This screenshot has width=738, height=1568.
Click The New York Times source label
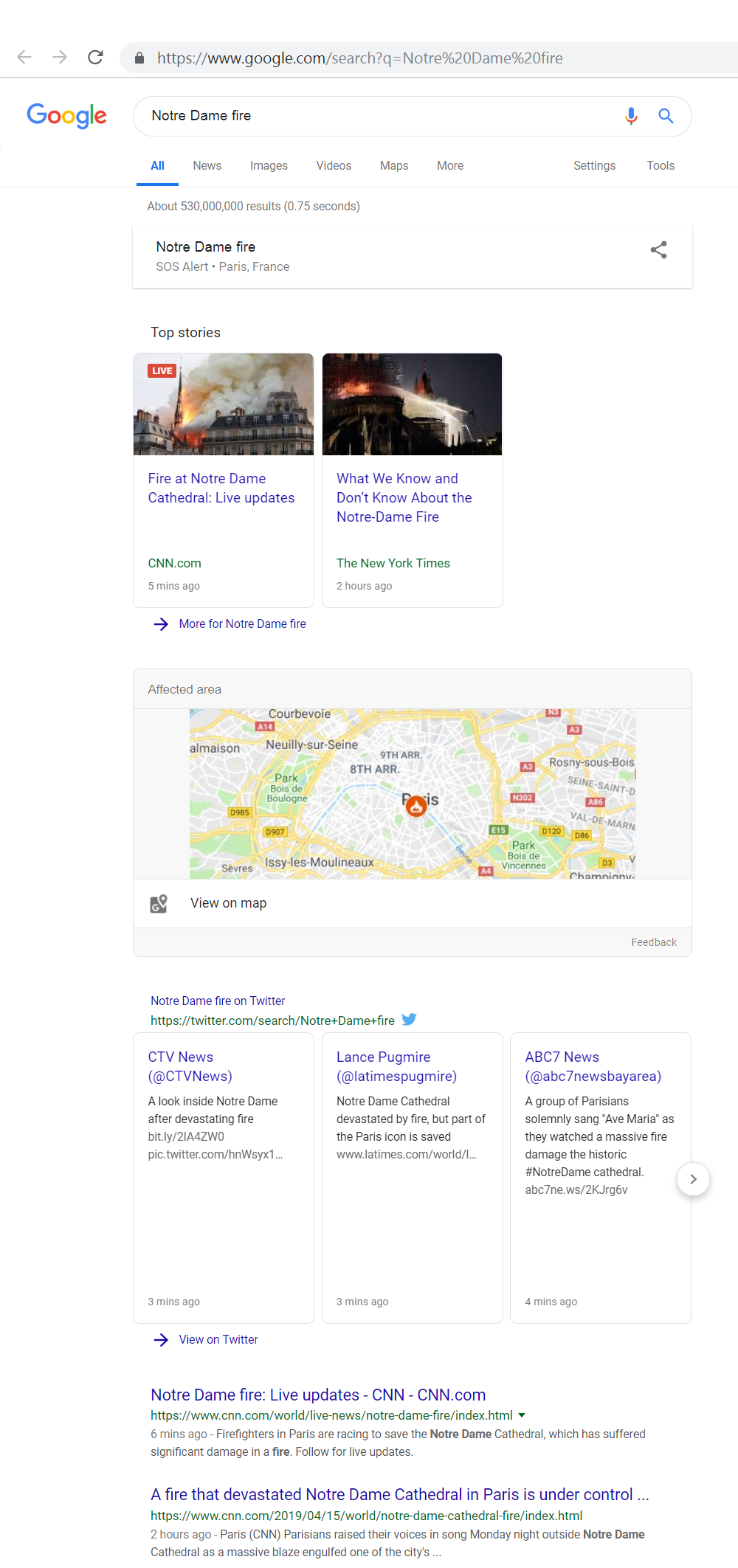coord(393,564)
